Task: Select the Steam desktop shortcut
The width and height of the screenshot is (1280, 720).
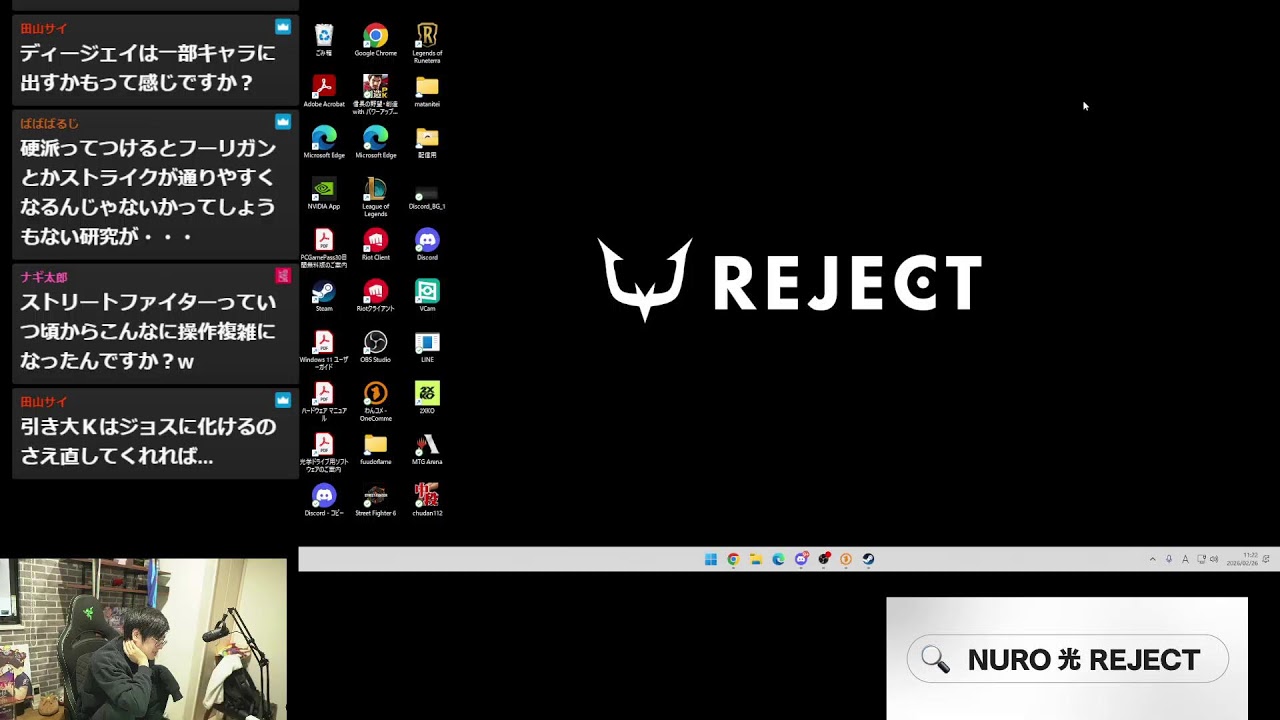Action: 324,295
